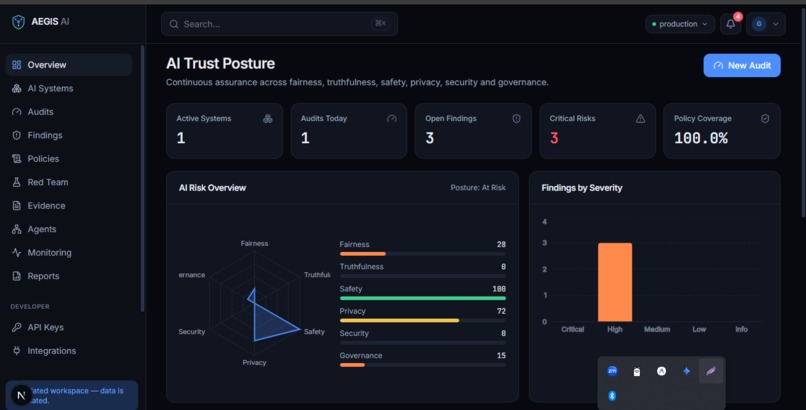Click the Fairness score progress bar
Image resolution: width=806 pixels, height=410 pixels.
pos(423,254)
